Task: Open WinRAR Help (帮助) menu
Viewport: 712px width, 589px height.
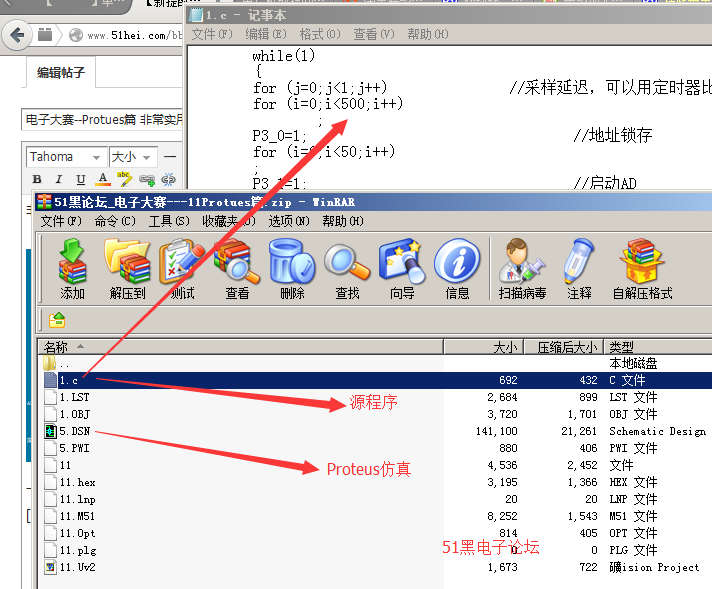Action: (x=343, y=221)
